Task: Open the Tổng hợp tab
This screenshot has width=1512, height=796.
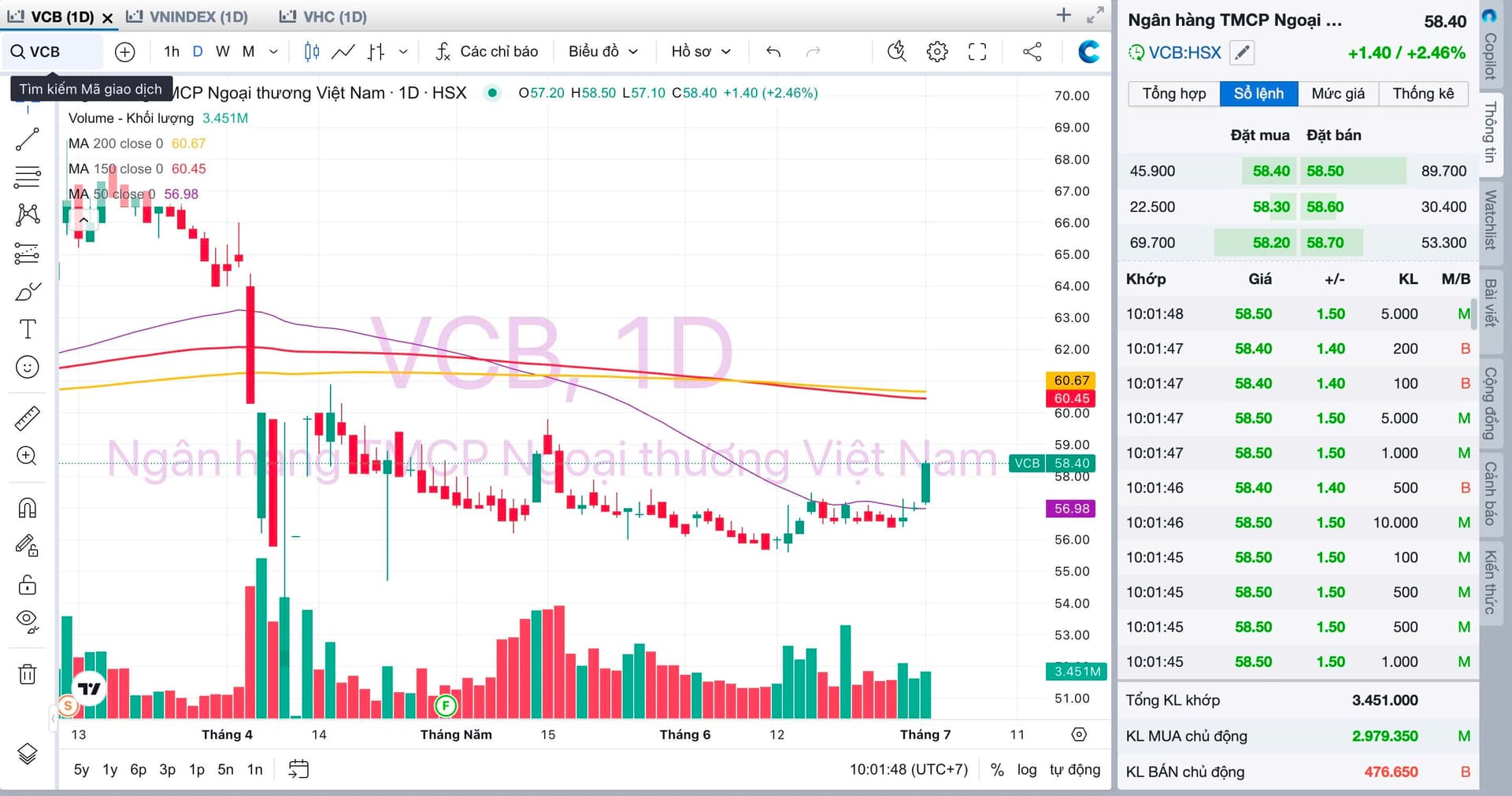Action: [1174, 94]
